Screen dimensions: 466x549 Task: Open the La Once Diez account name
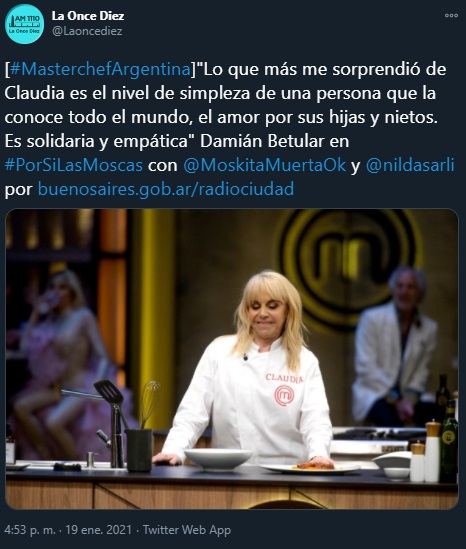(x=88, y=16)
